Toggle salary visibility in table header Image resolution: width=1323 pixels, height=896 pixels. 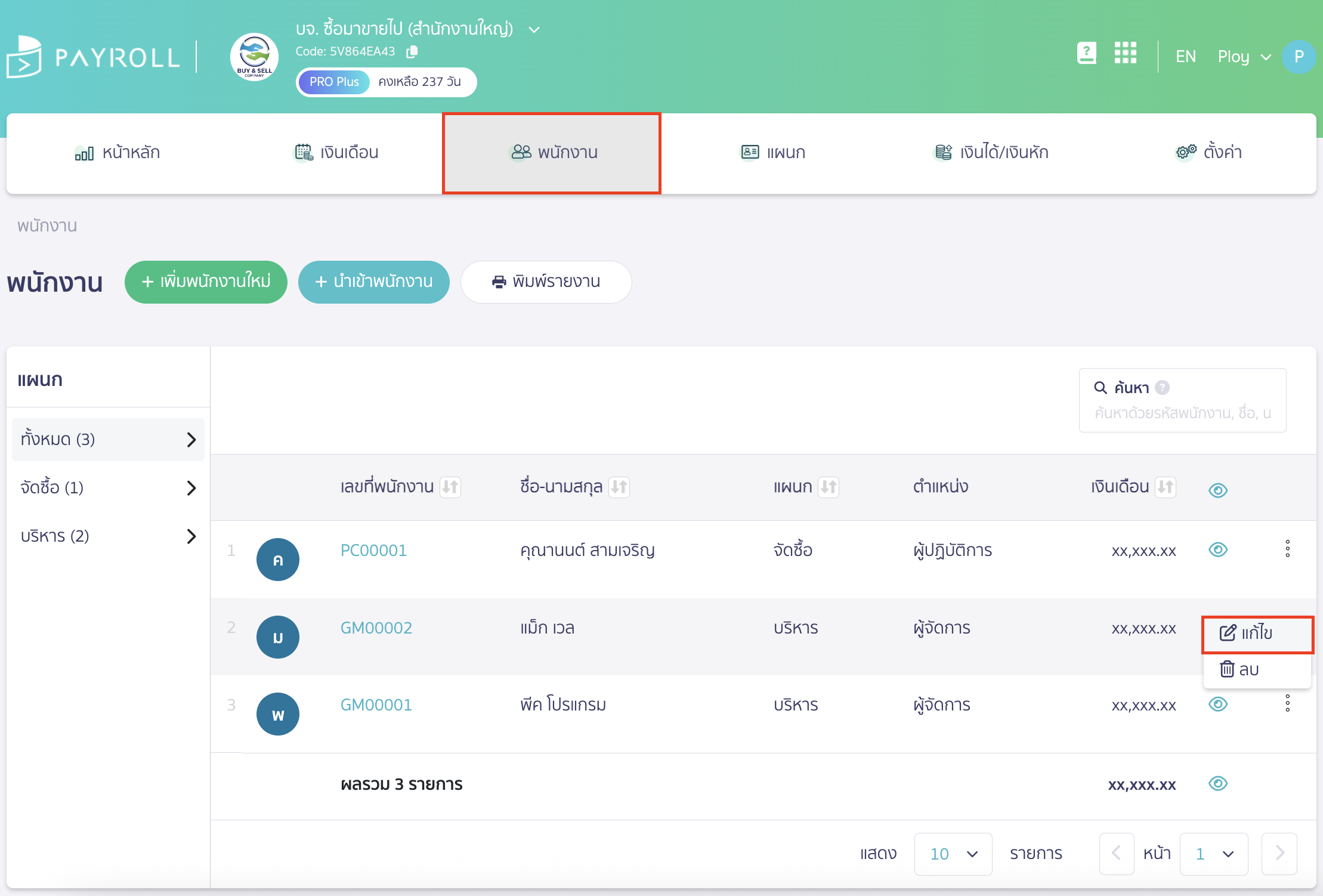[x=1217, y=490]
